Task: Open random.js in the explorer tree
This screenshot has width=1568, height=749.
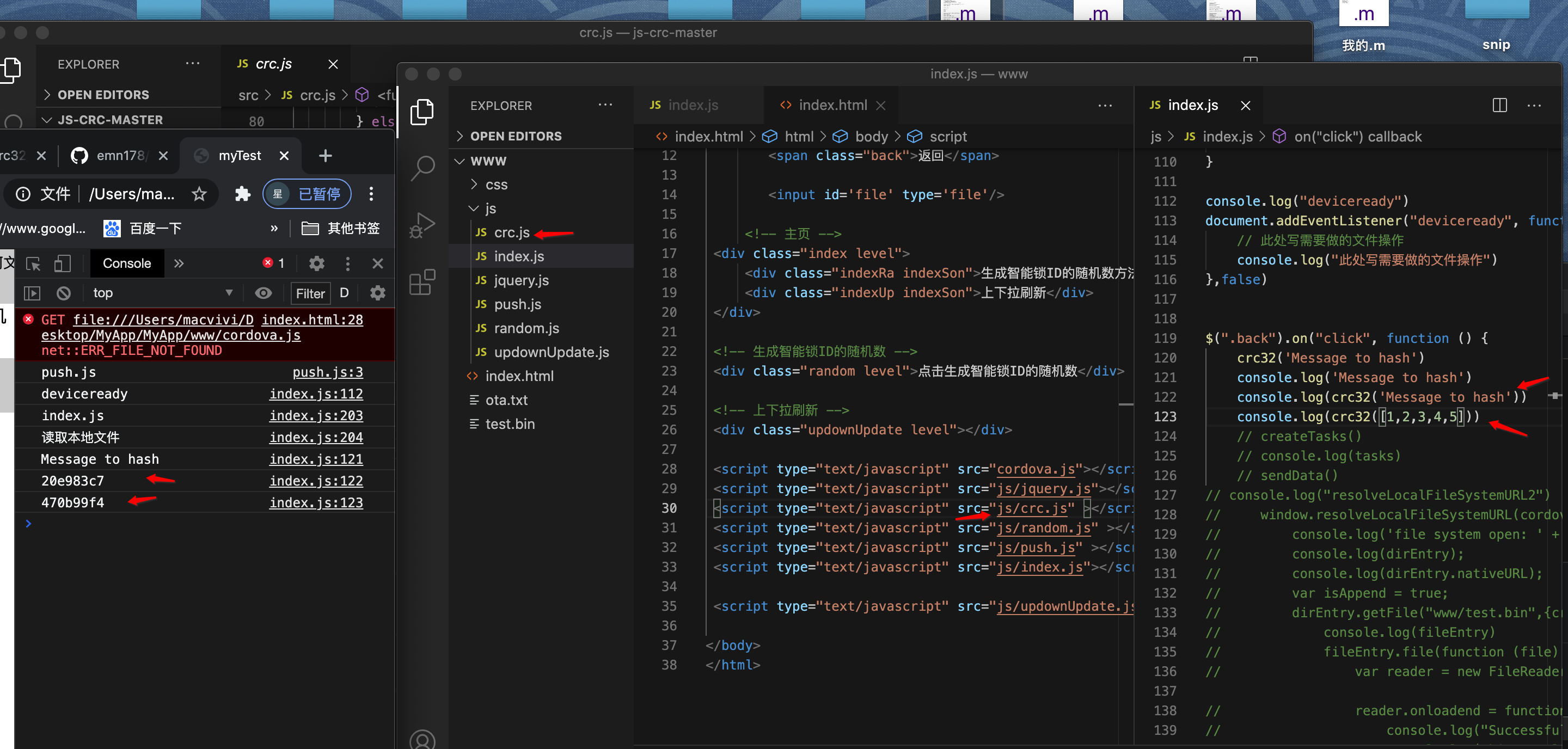Action: pos(526,328)
